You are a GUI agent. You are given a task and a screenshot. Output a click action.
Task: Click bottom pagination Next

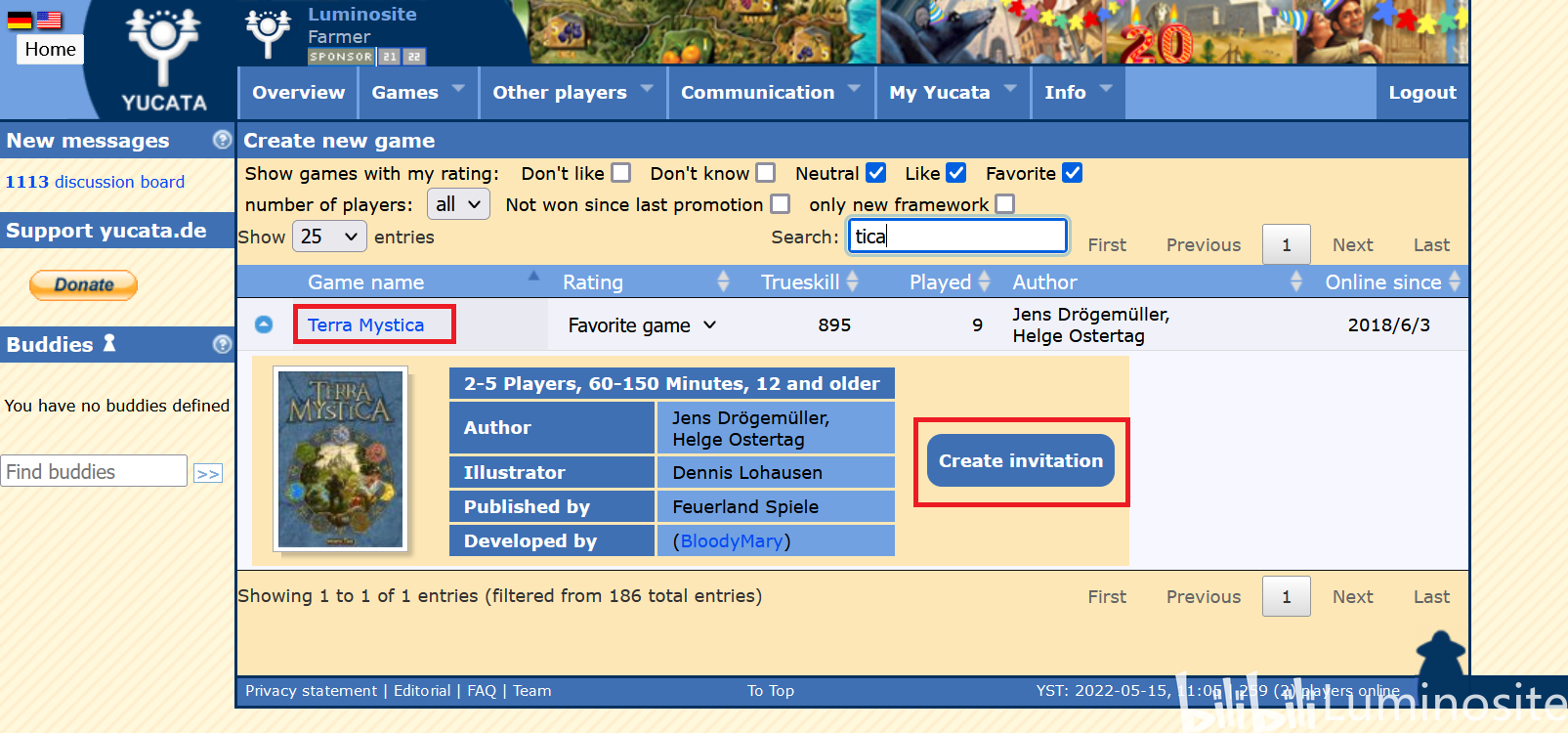pos(1353,596)
